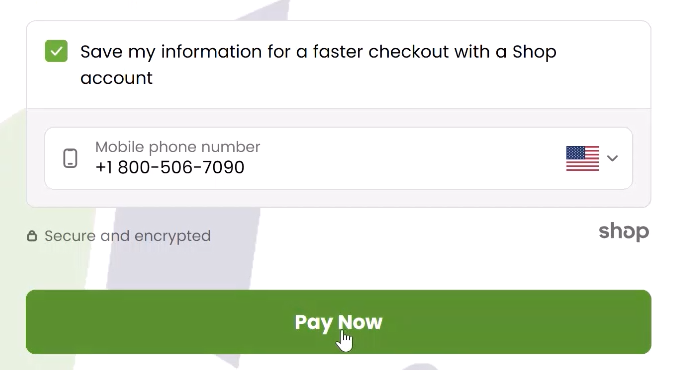This screenshot has width=674, height=370.
Task: Click the Secure and encrypted text
Action: 128,236
